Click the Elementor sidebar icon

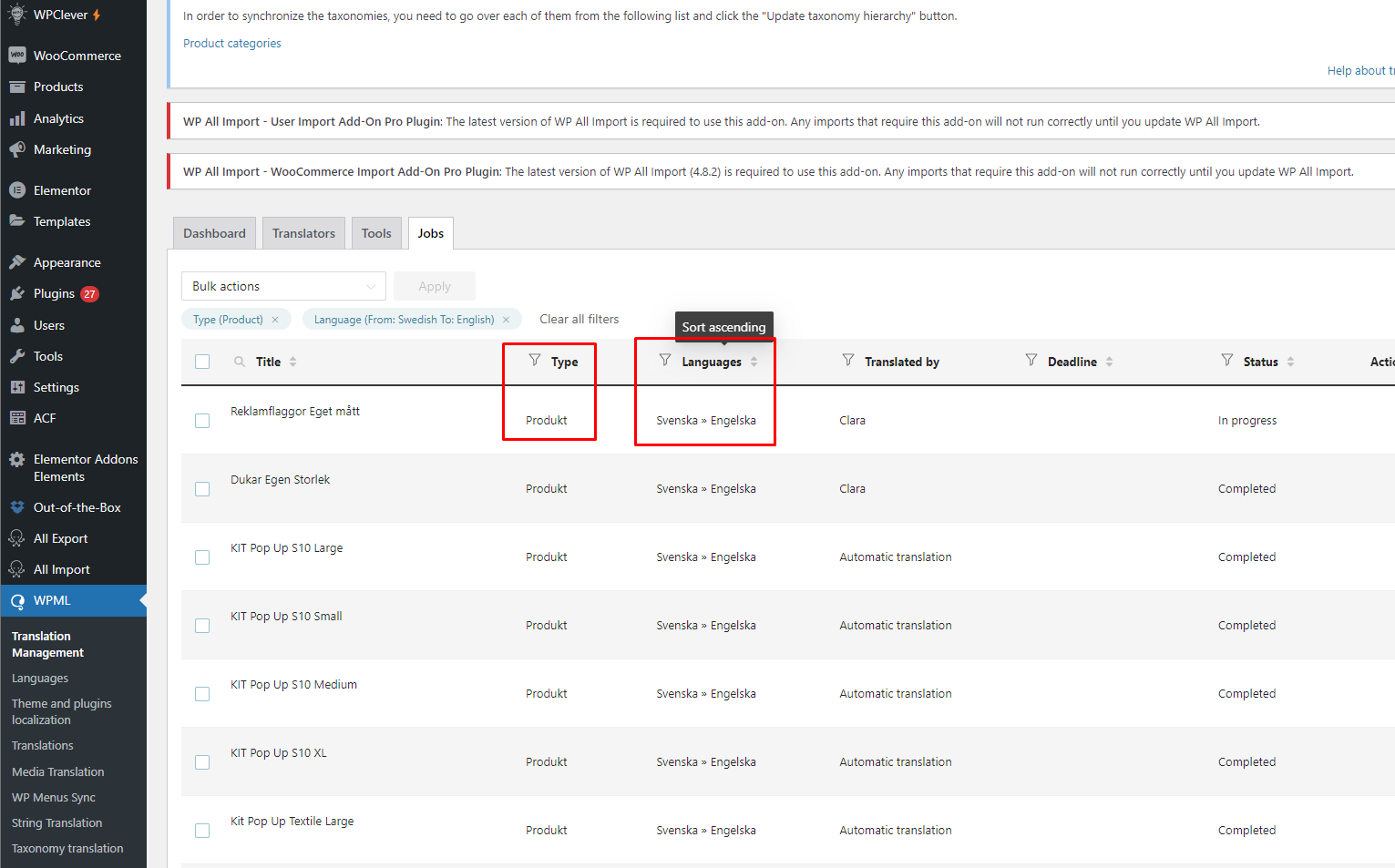point(17,190)
